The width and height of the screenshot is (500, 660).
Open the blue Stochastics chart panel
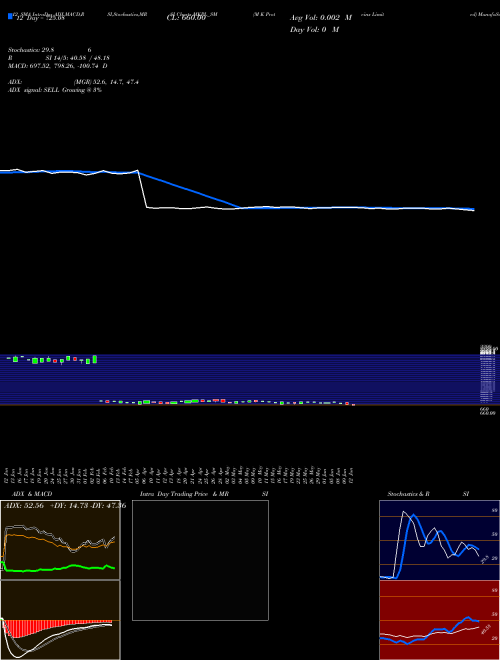pos(439,540)
